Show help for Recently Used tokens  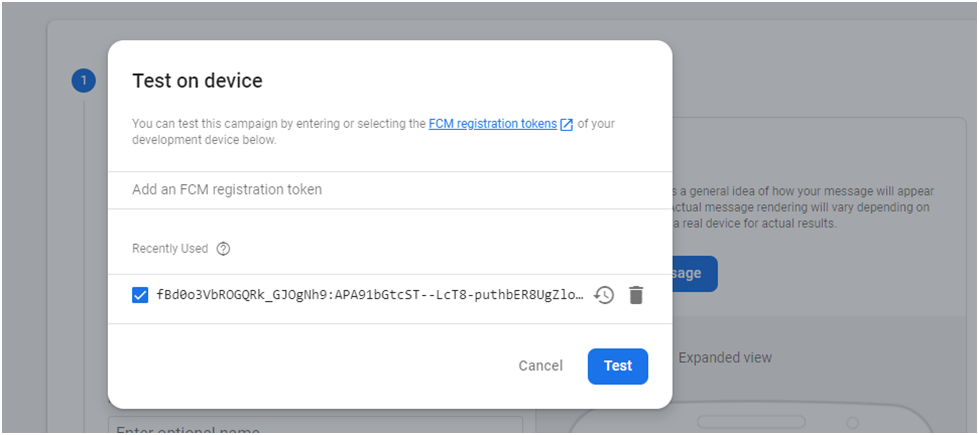(224, 248)
